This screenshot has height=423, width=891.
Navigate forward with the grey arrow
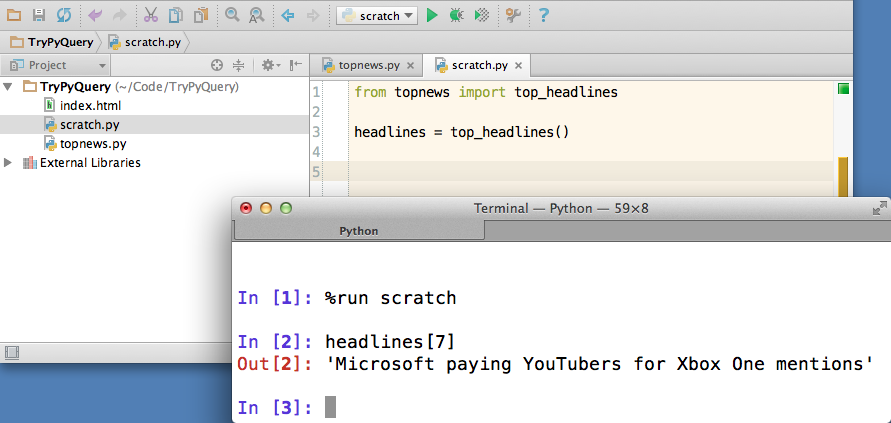tap(313, 15)
